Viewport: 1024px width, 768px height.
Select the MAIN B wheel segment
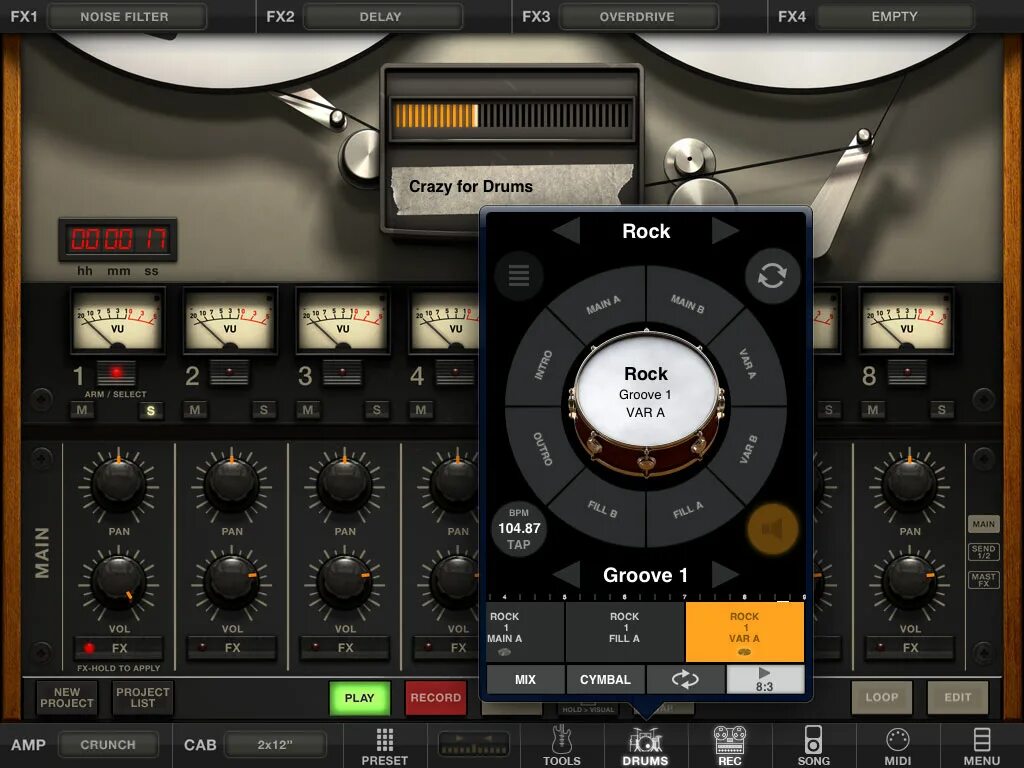[x=688, y=304]
